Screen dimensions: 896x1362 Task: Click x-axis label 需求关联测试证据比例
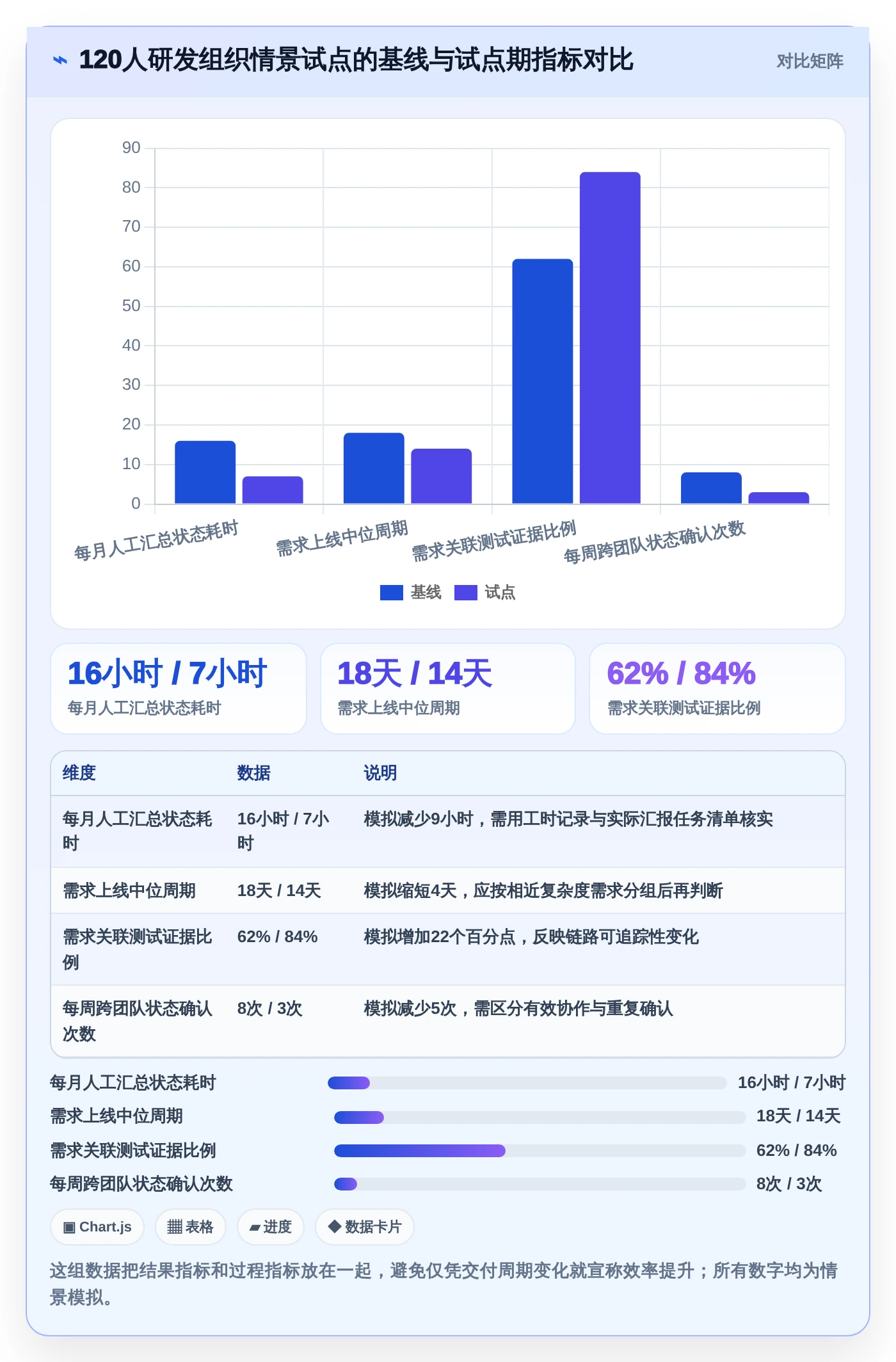pos(494,541)
